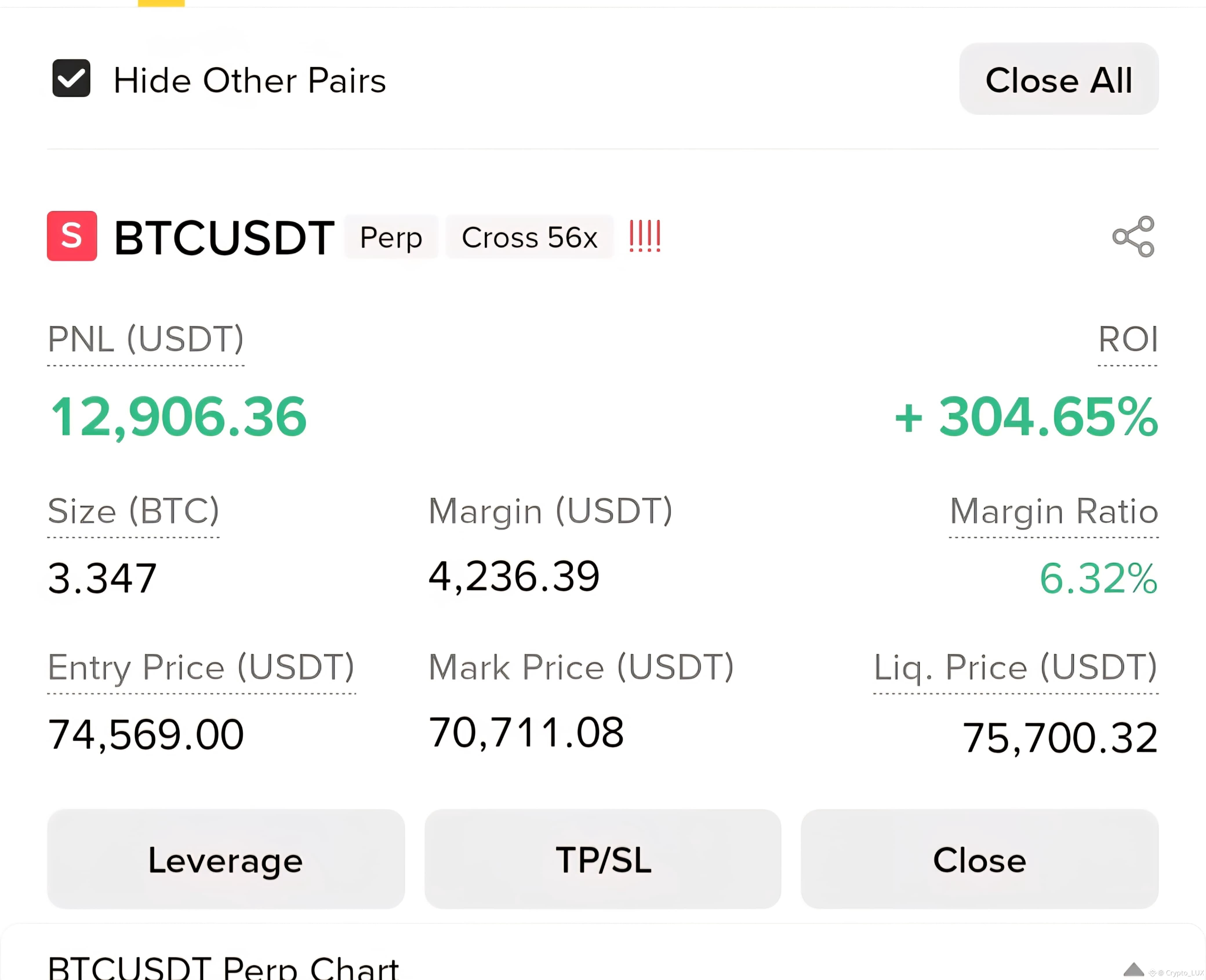Tap the PNL (USDT) label for info
Screen dimensions: 1206x980
point(146,339)
